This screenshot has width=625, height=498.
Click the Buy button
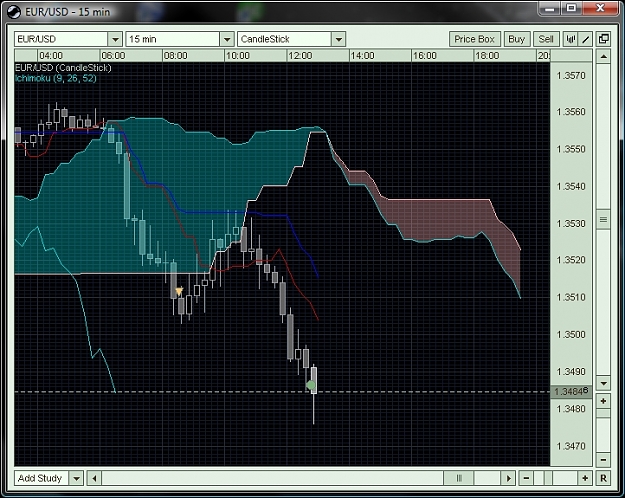point(517,39)
